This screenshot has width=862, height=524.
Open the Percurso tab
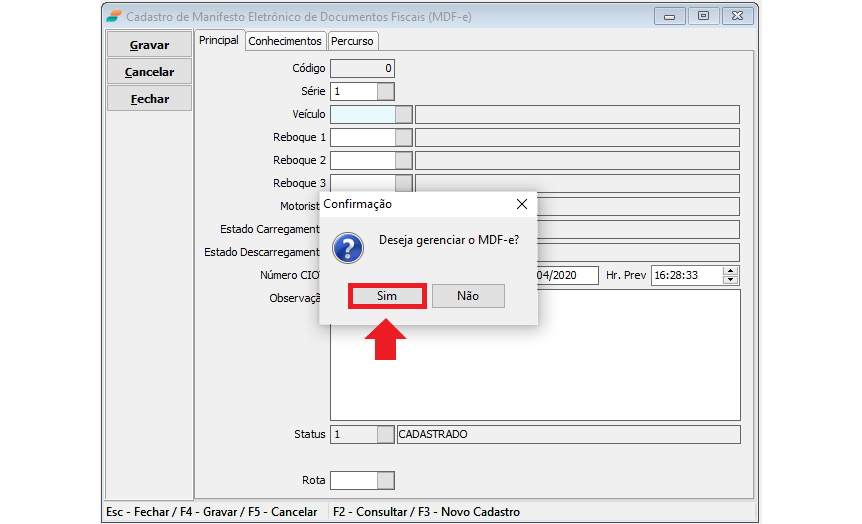click(x=353, y=41)
